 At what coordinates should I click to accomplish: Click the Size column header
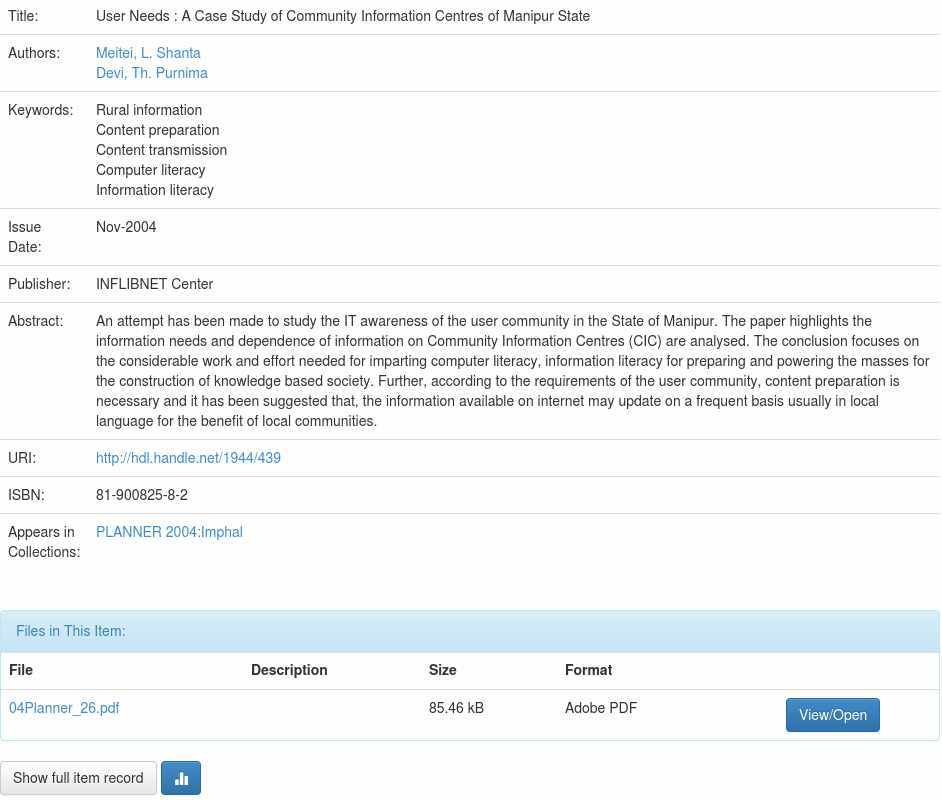[442, 670]
